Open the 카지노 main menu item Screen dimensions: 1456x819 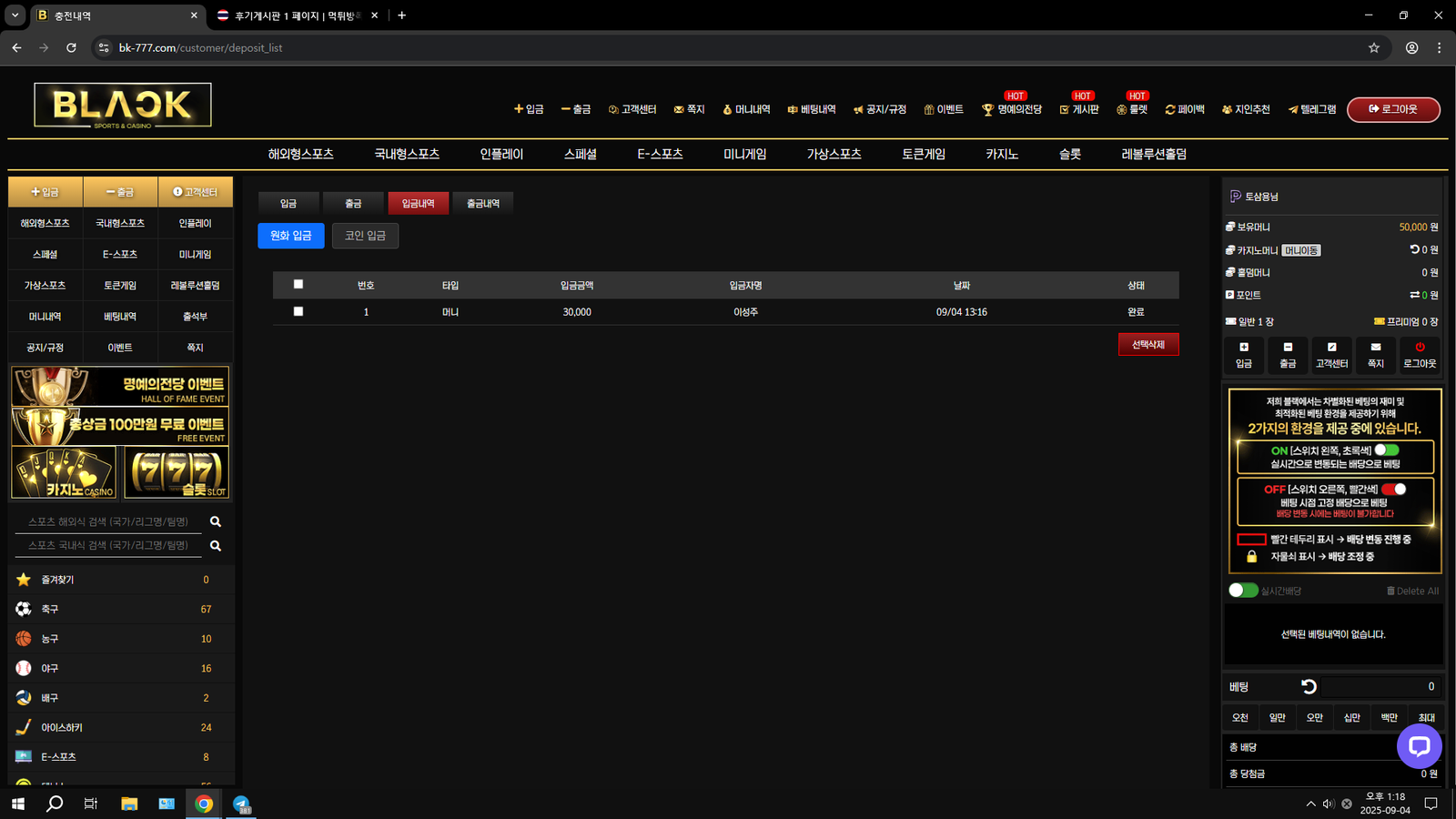point(1001,155)
